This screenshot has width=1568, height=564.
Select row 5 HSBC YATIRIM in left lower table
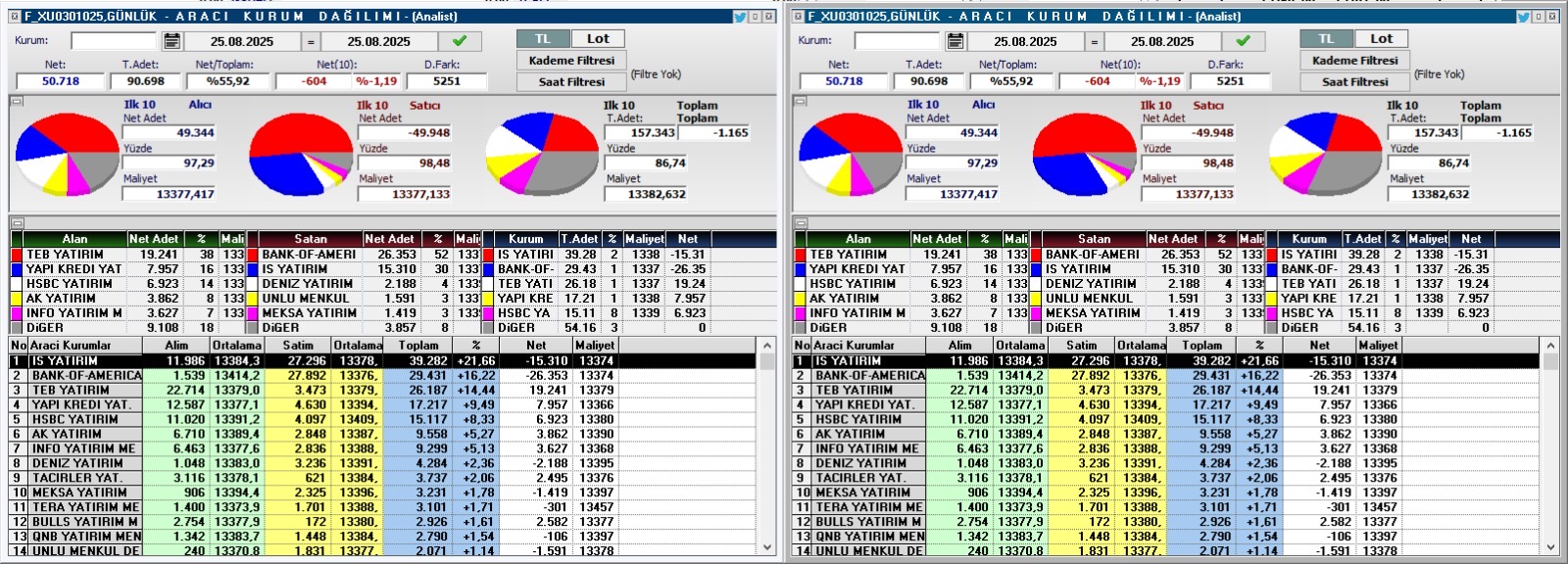click(383, 420)
